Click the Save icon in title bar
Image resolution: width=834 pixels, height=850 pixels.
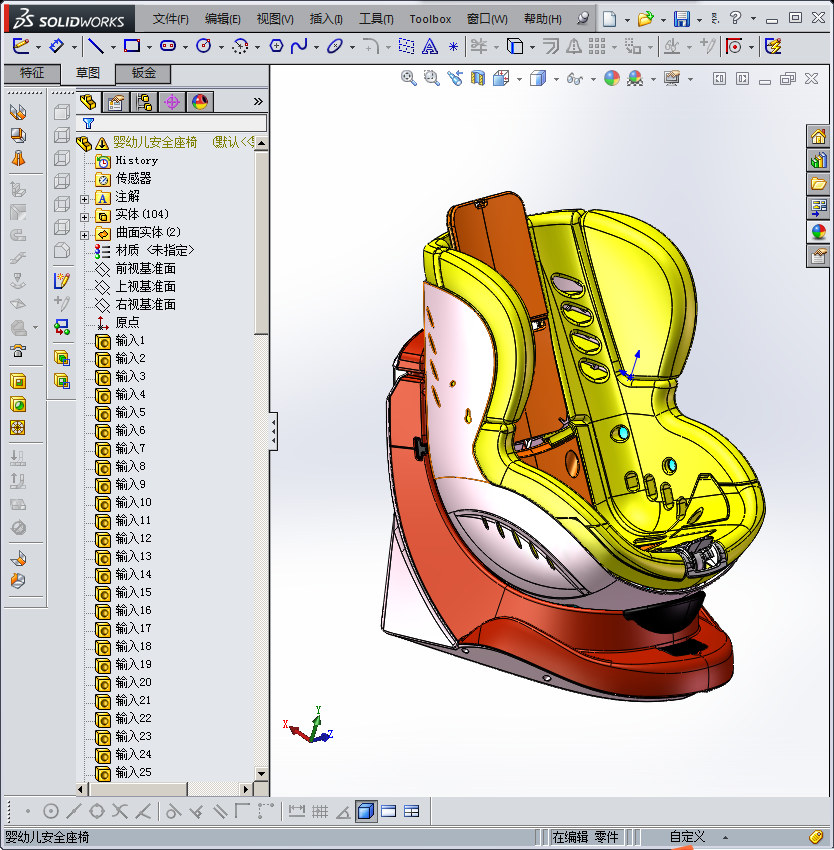(x=682, y=19)
